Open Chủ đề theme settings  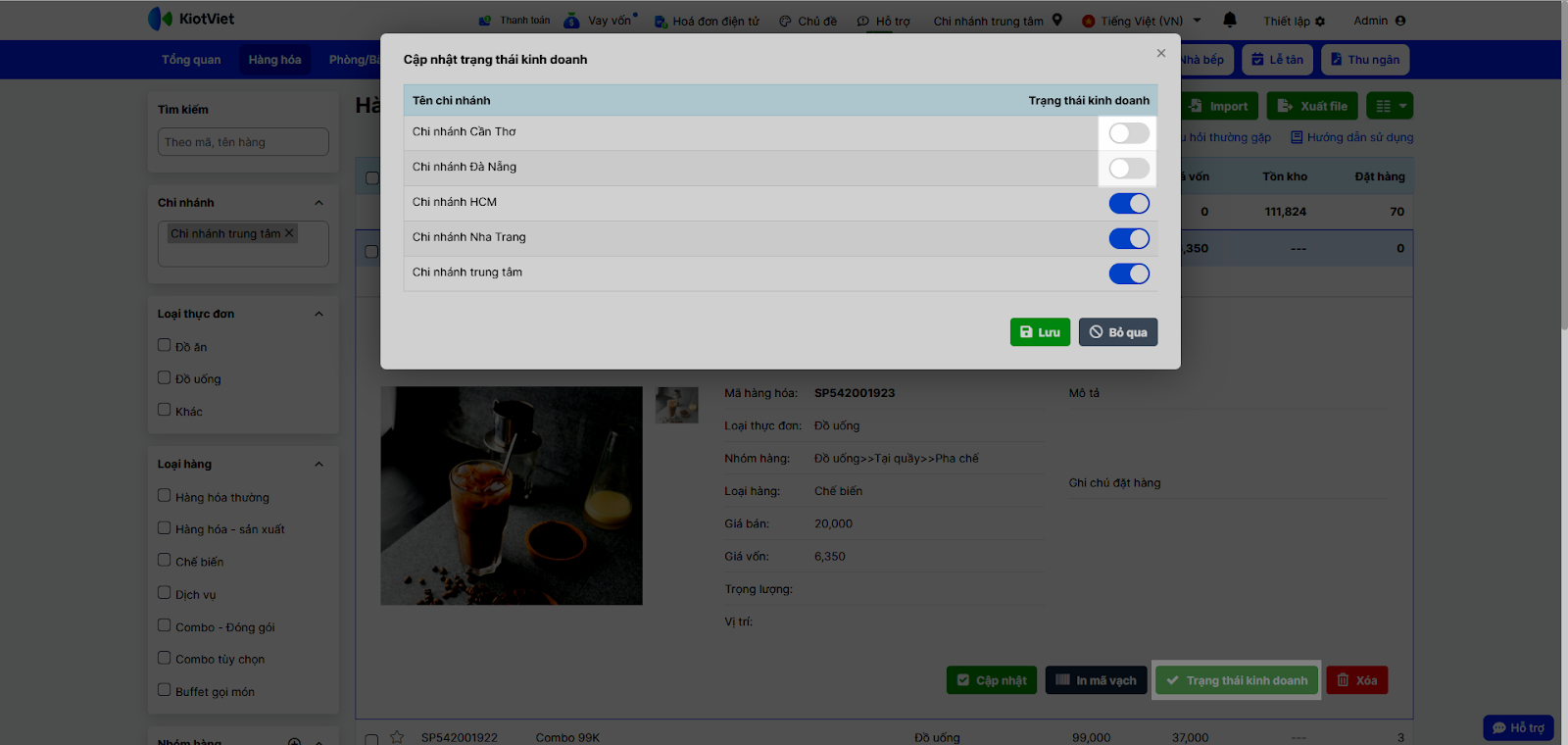tap(808, 21)
